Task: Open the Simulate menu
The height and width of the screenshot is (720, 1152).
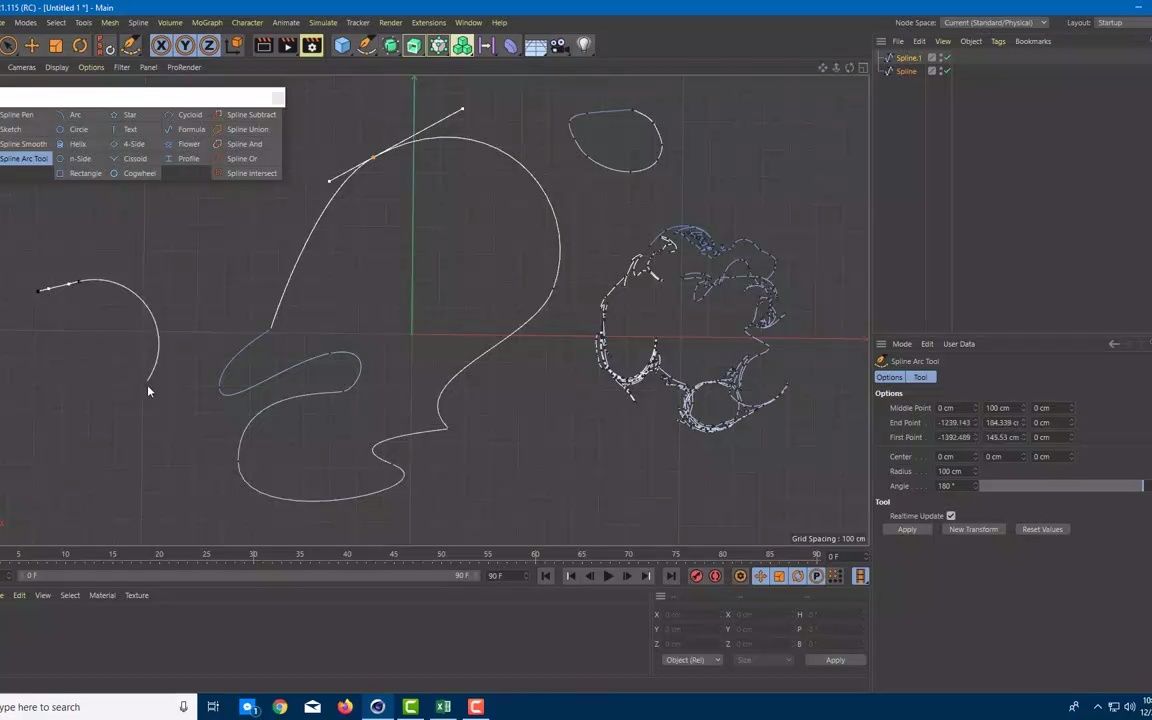Action: click(323, 23)
